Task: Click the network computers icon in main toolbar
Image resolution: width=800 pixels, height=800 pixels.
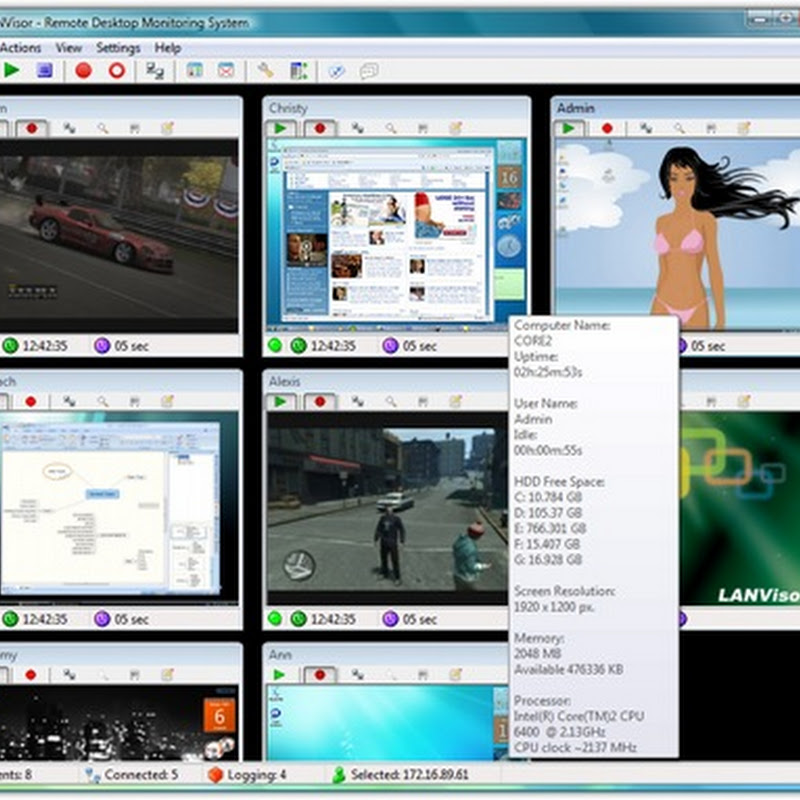Action: [x=155, y=70]
